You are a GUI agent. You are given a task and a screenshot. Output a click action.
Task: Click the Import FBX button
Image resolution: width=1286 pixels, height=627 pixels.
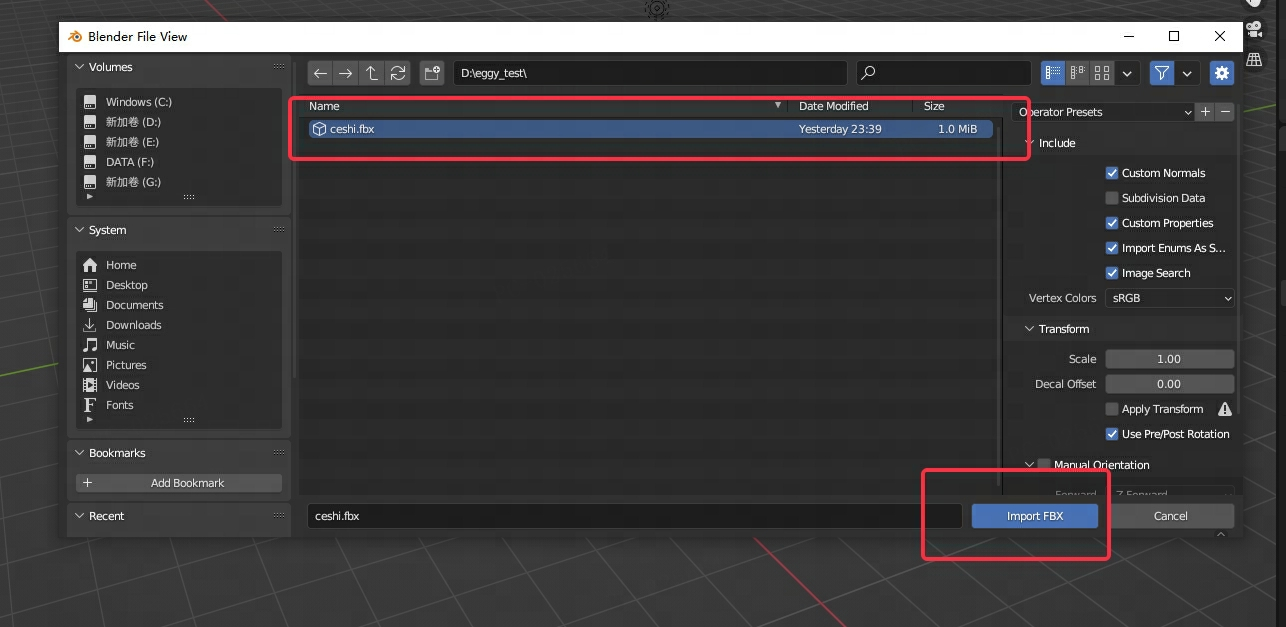pos(1035,516)
